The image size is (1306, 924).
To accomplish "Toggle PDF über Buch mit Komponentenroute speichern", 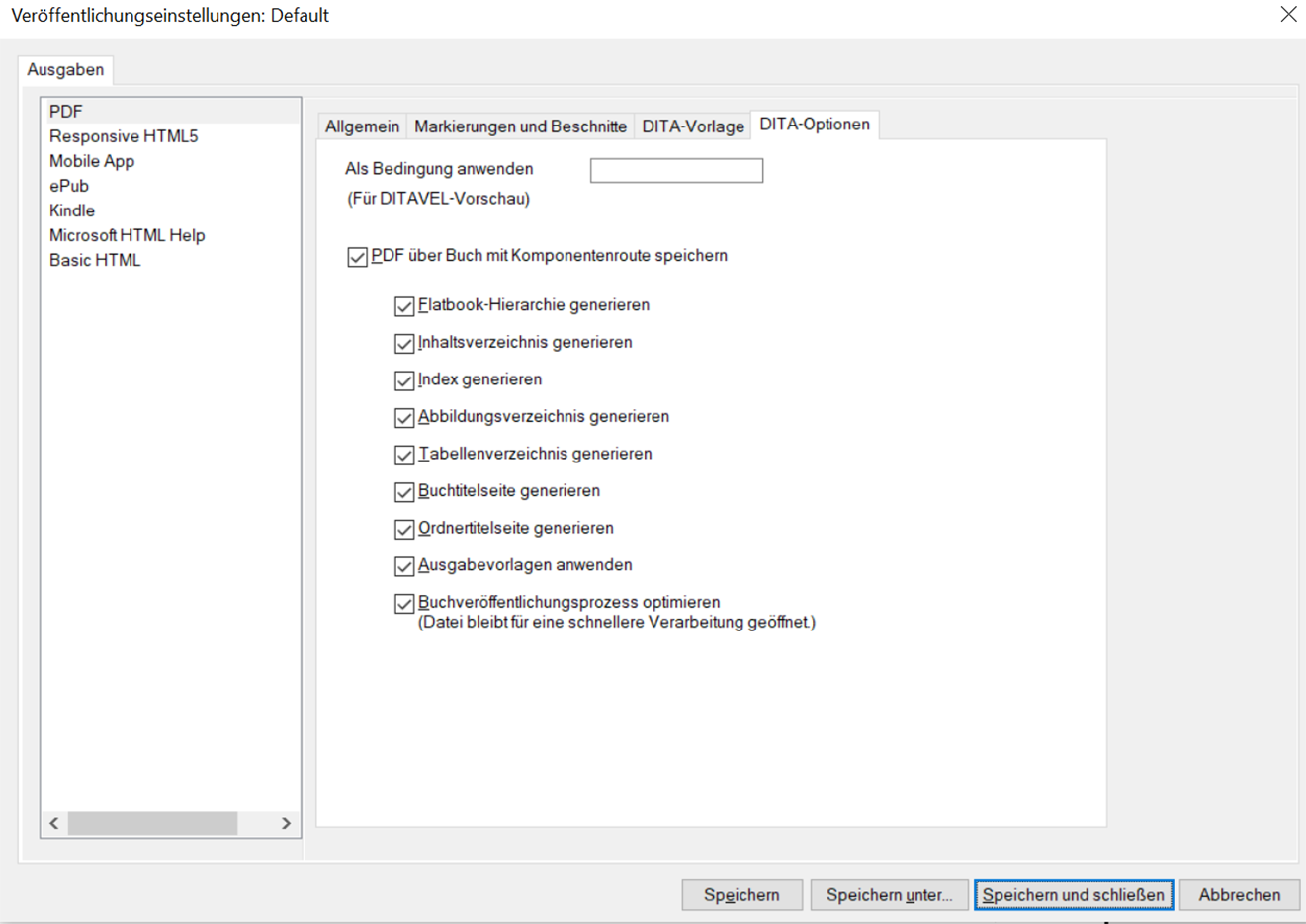I will pos(357,257).
